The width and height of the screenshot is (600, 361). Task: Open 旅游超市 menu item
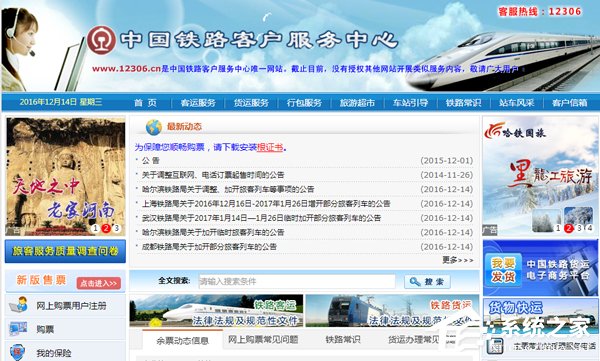pyautogui.click(x=357, y=103)
